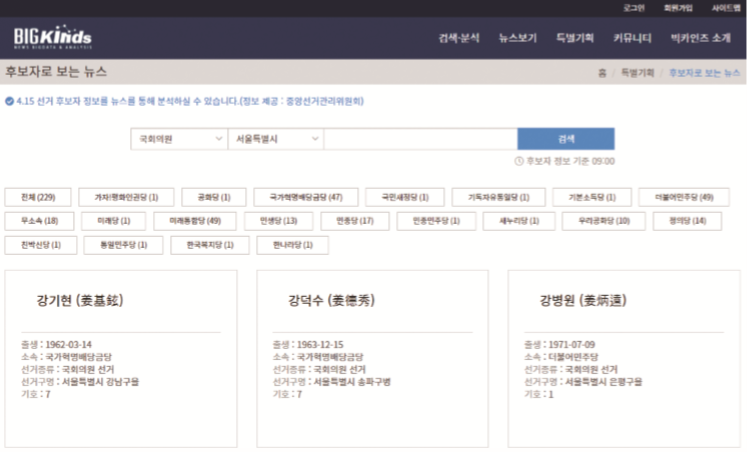Go to 홈 in breadcrumb
This screenshot has width=747, height=452.
pyautogui.click(x=602, y=73)
